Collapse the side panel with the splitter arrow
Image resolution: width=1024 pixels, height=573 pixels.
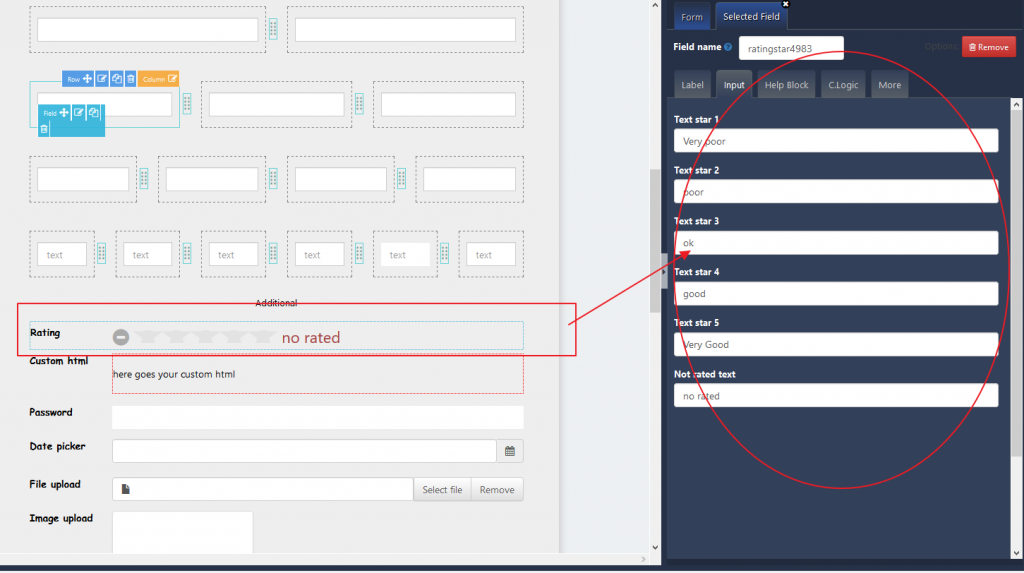(663, 270)
